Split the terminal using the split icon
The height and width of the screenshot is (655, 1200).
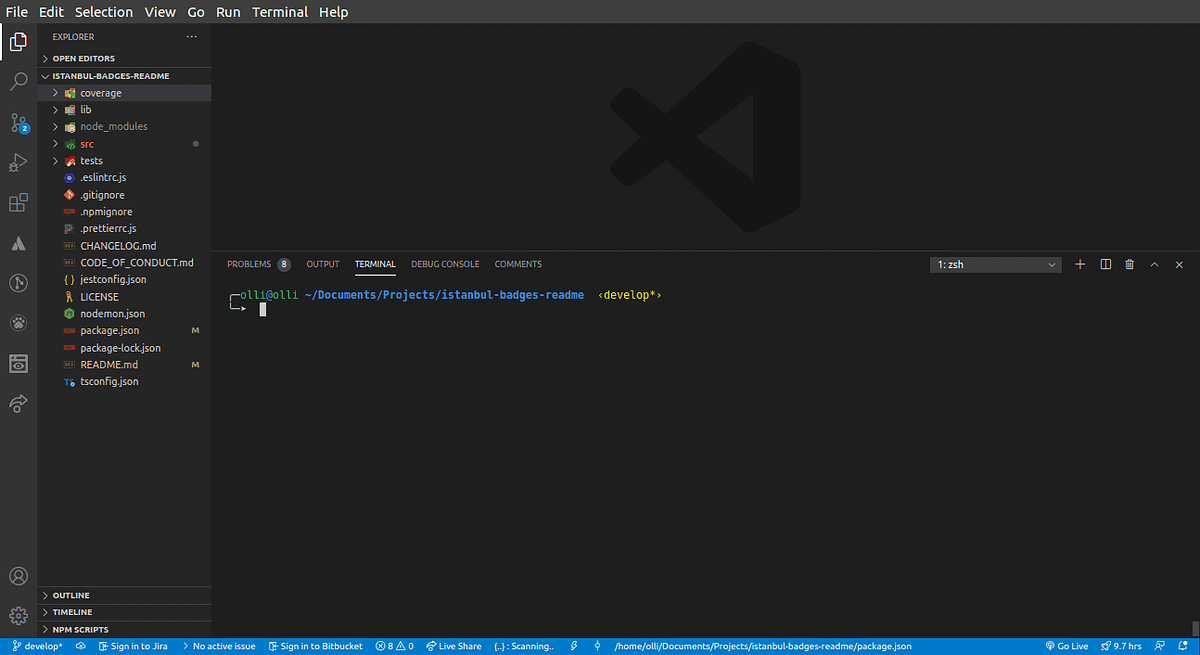point(1104,264)
